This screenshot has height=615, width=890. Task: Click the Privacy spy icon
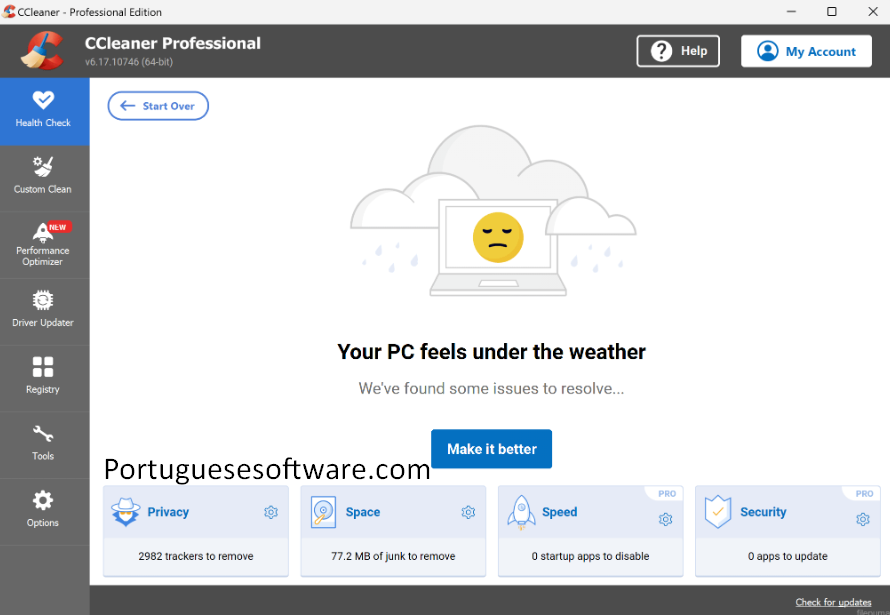pos(125,512)
